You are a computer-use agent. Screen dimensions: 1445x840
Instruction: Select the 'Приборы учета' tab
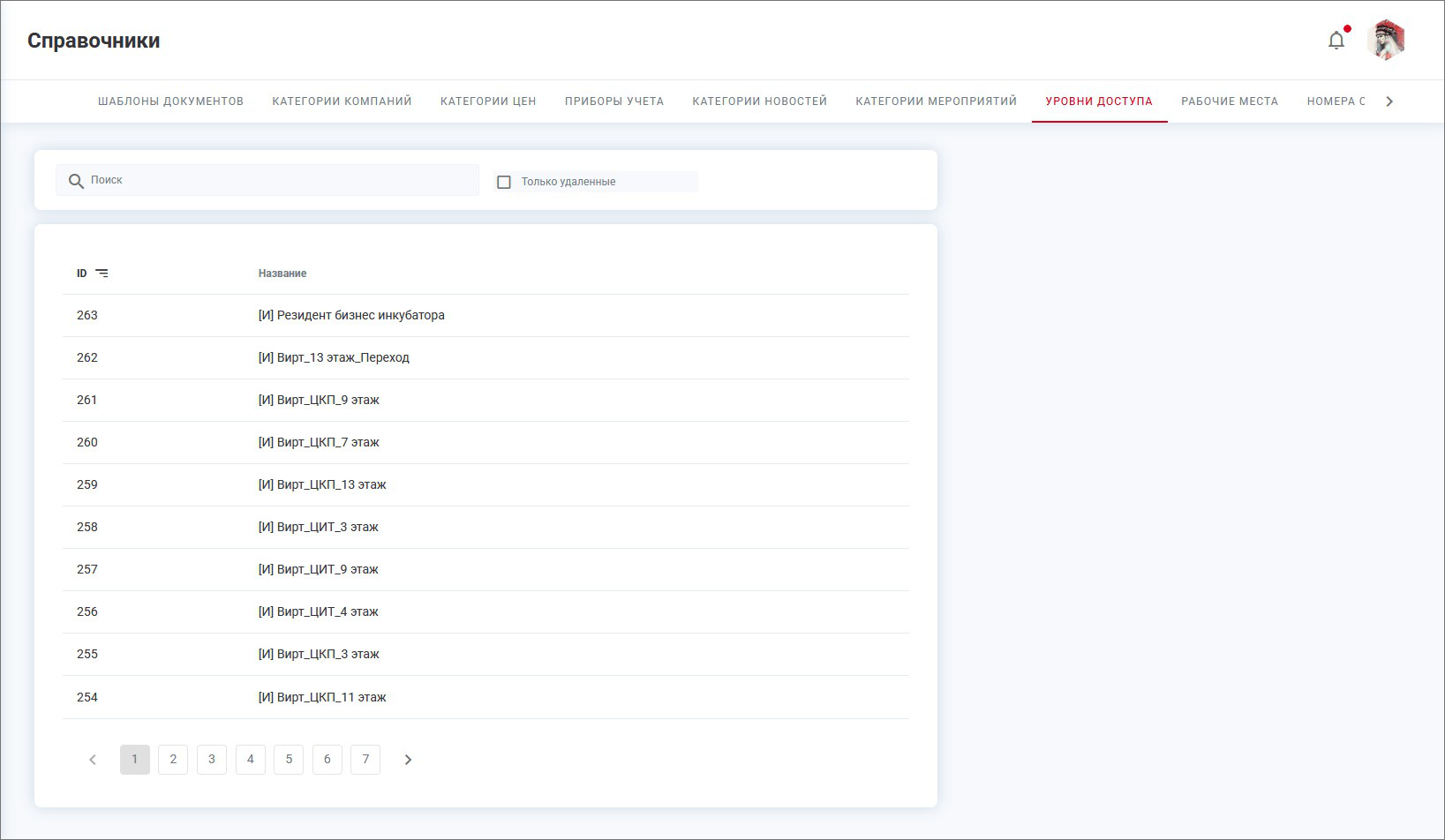[613, 101]
